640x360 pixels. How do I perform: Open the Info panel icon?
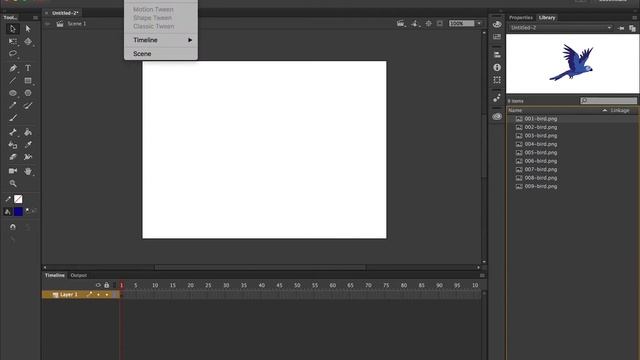point(497,67)
